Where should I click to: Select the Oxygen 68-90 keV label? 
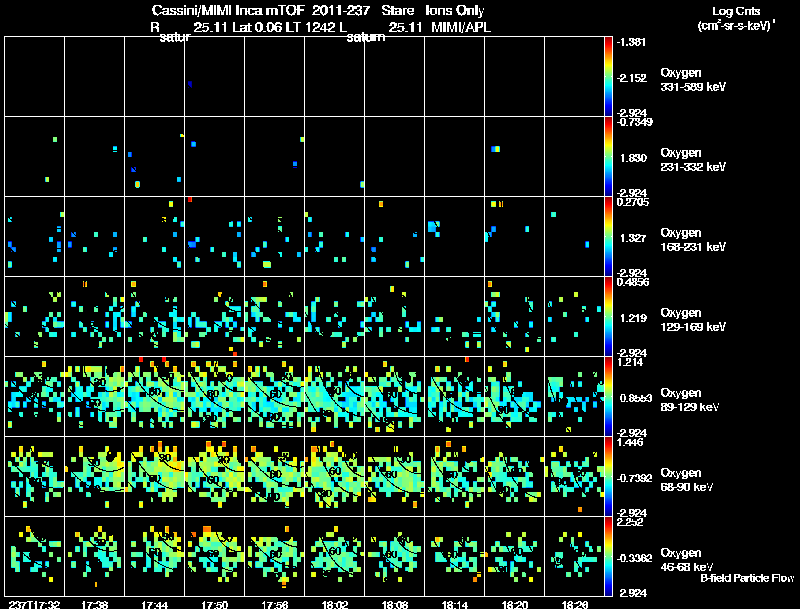click(687, 480)
